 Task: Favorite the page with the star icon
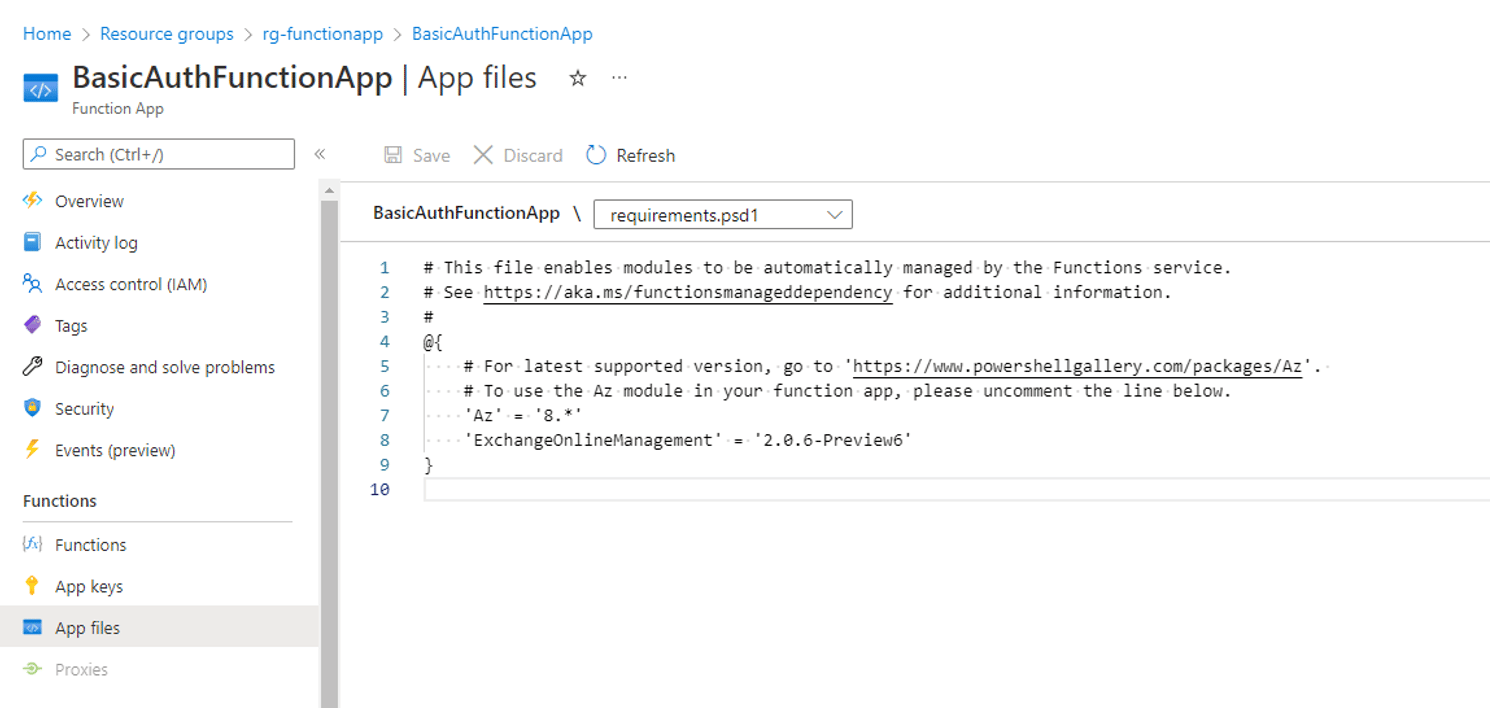pos(577,78)
